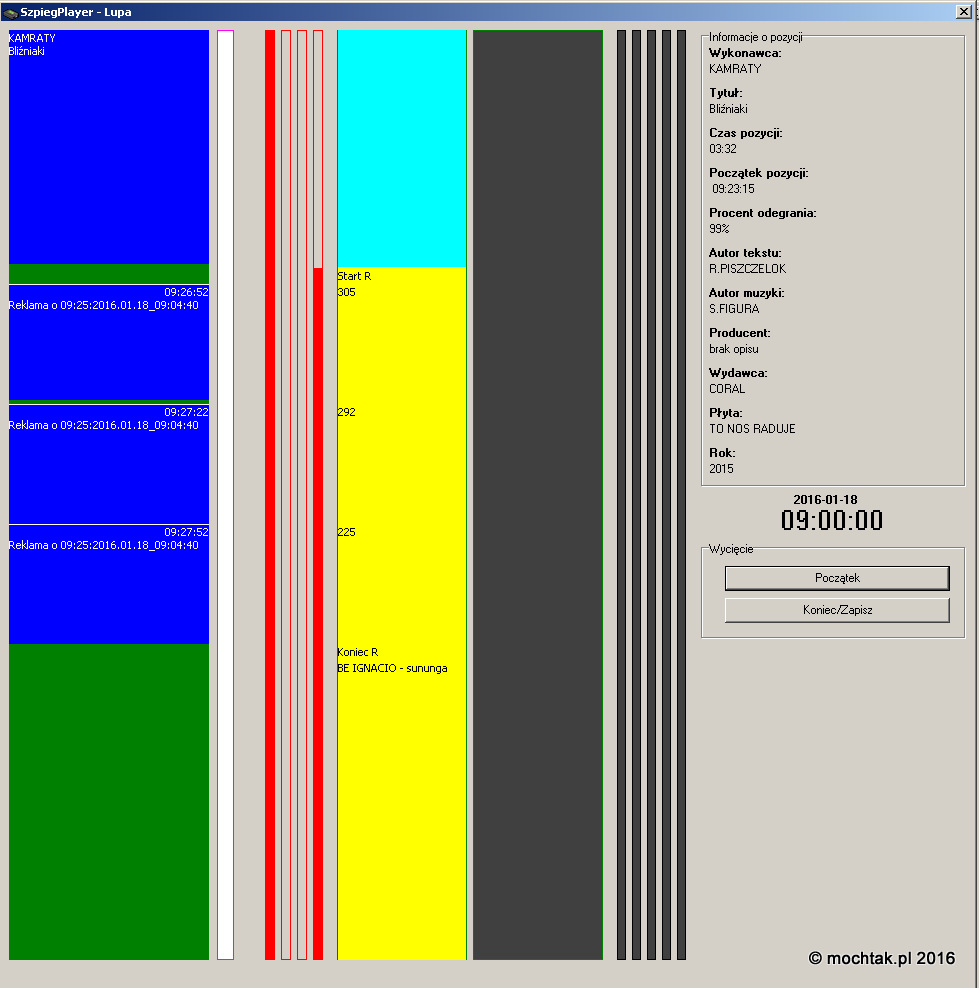Click the large green block below the Reklama entries
The width and height of the screenshot is (979, 988).
[108, 801]
